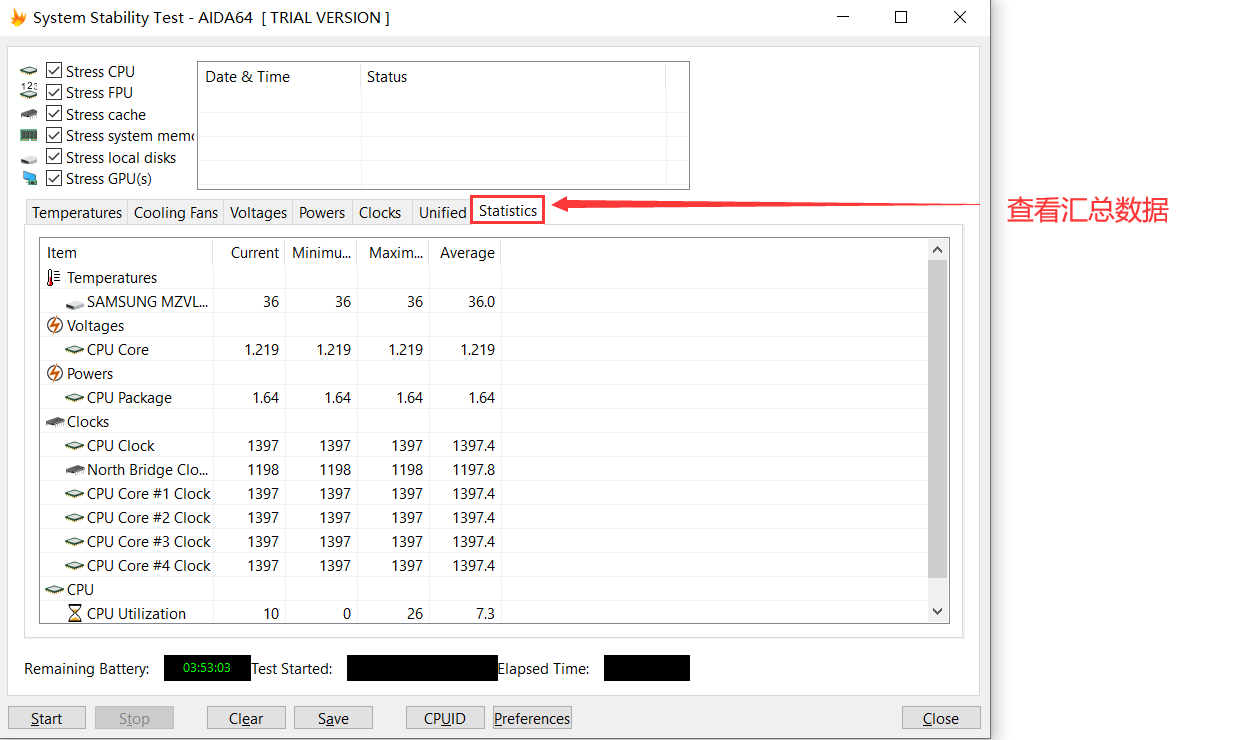Image resolution: width=1235 pixels, height=740 pixels.
Task: Click the hourglass icon beside CPU Utilization
Action: tap(75, 613)
